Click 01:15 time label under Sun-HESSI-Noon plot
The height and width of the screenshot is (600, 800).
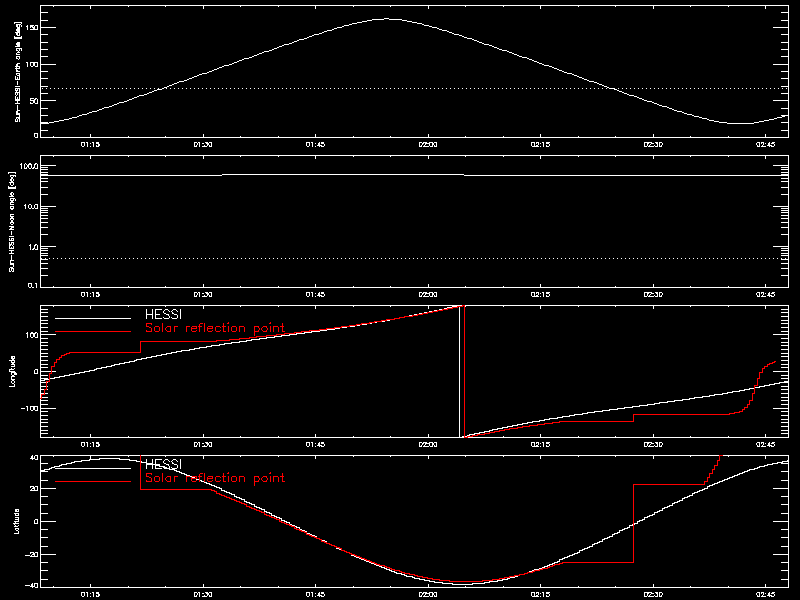90,294
